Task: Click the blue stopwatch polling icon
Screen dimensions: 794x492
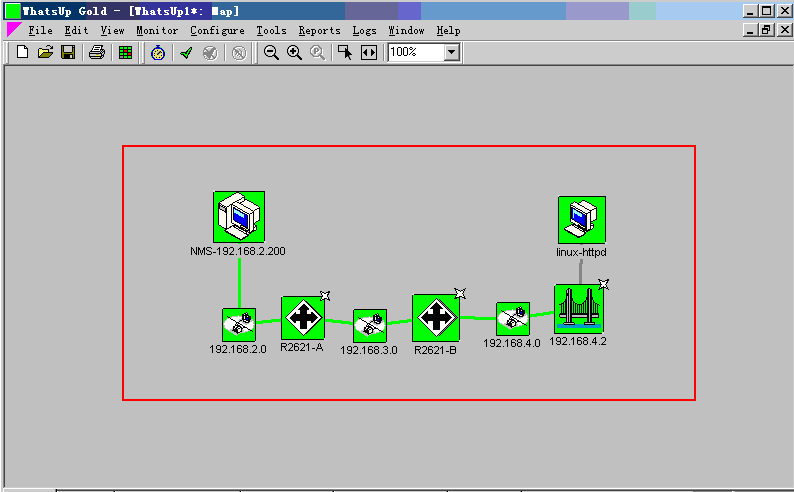Action: pos(158,53)
